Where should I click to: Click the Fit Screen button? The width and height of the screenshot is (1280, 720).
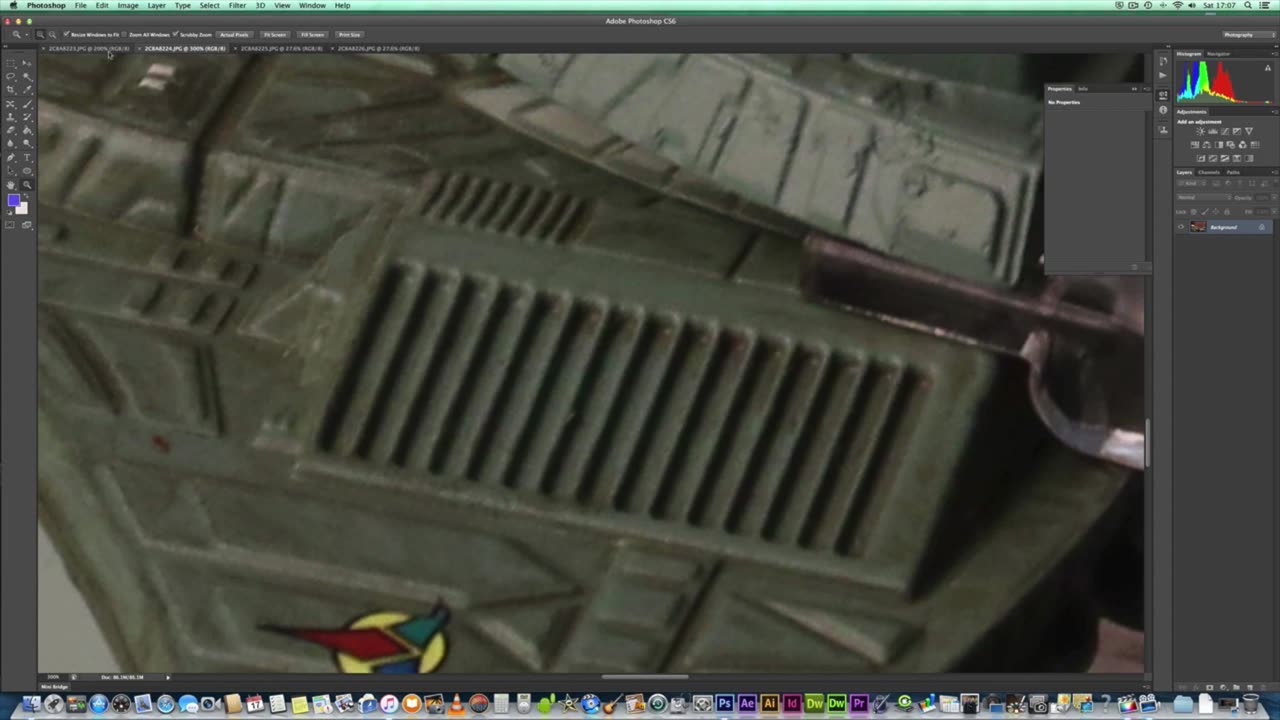(x=274, y=34)
